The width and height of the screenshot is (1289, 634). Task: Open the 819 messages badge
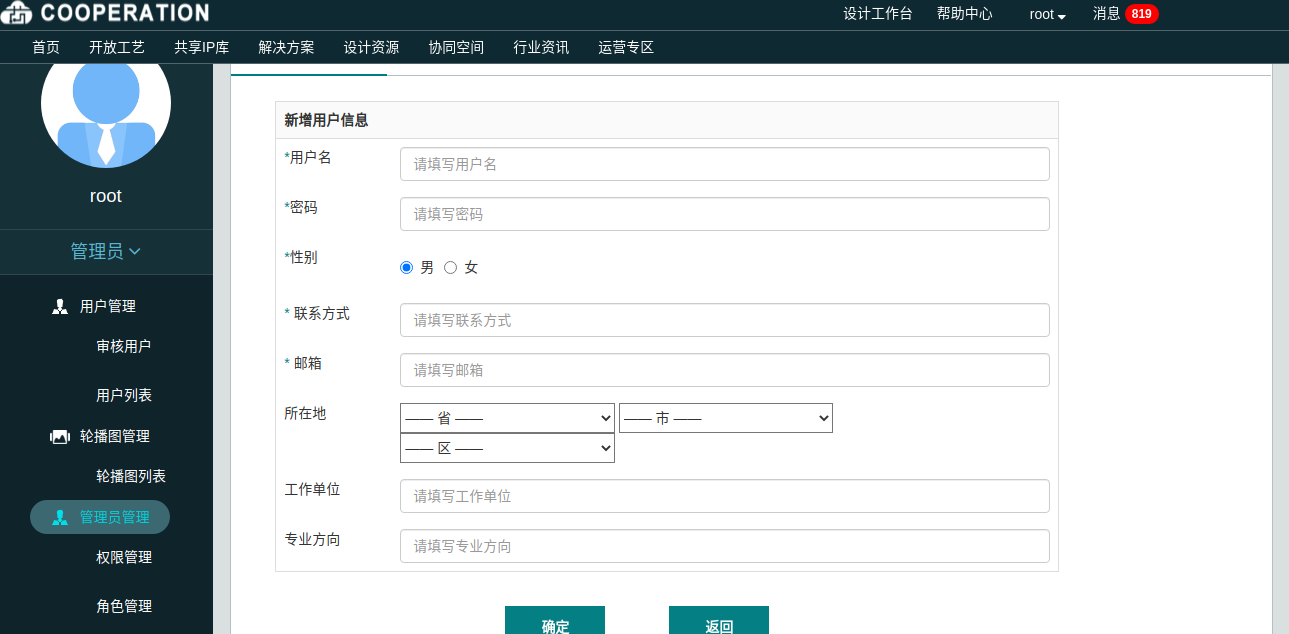1141,14
